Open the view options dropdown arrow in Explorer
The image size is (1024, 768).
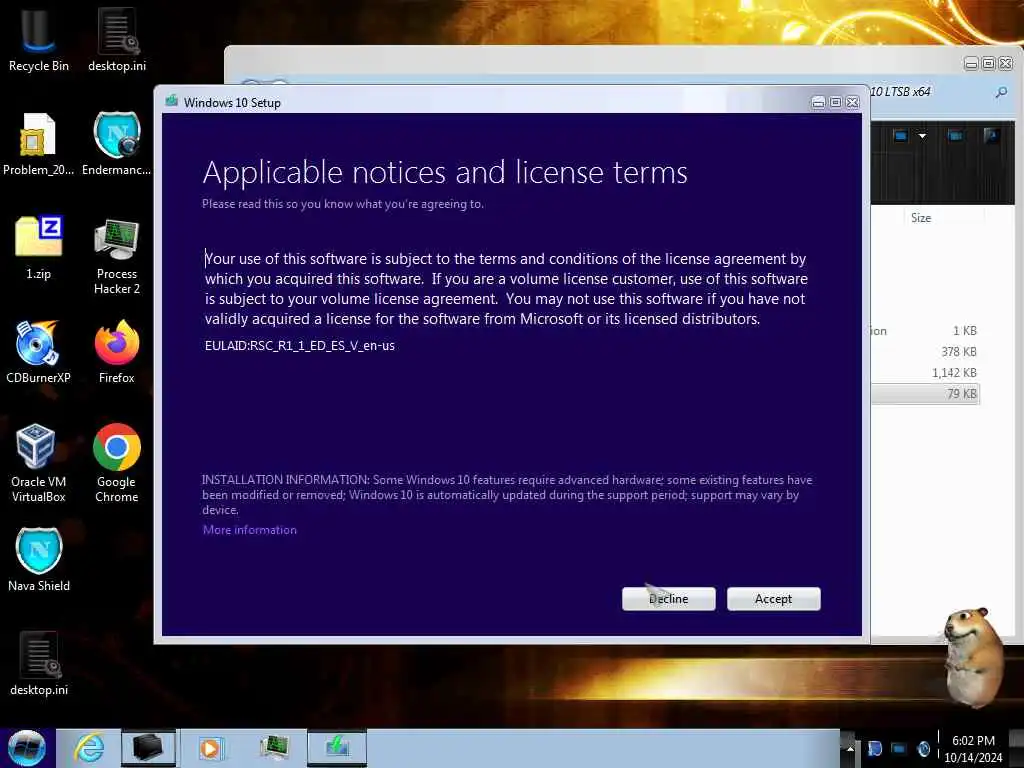[922, 136]
